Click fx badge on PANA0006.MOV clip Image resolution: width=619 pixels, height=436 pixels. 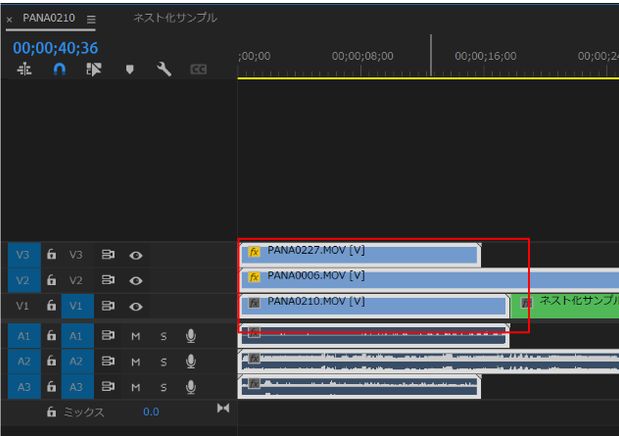[x=254, y=277]
